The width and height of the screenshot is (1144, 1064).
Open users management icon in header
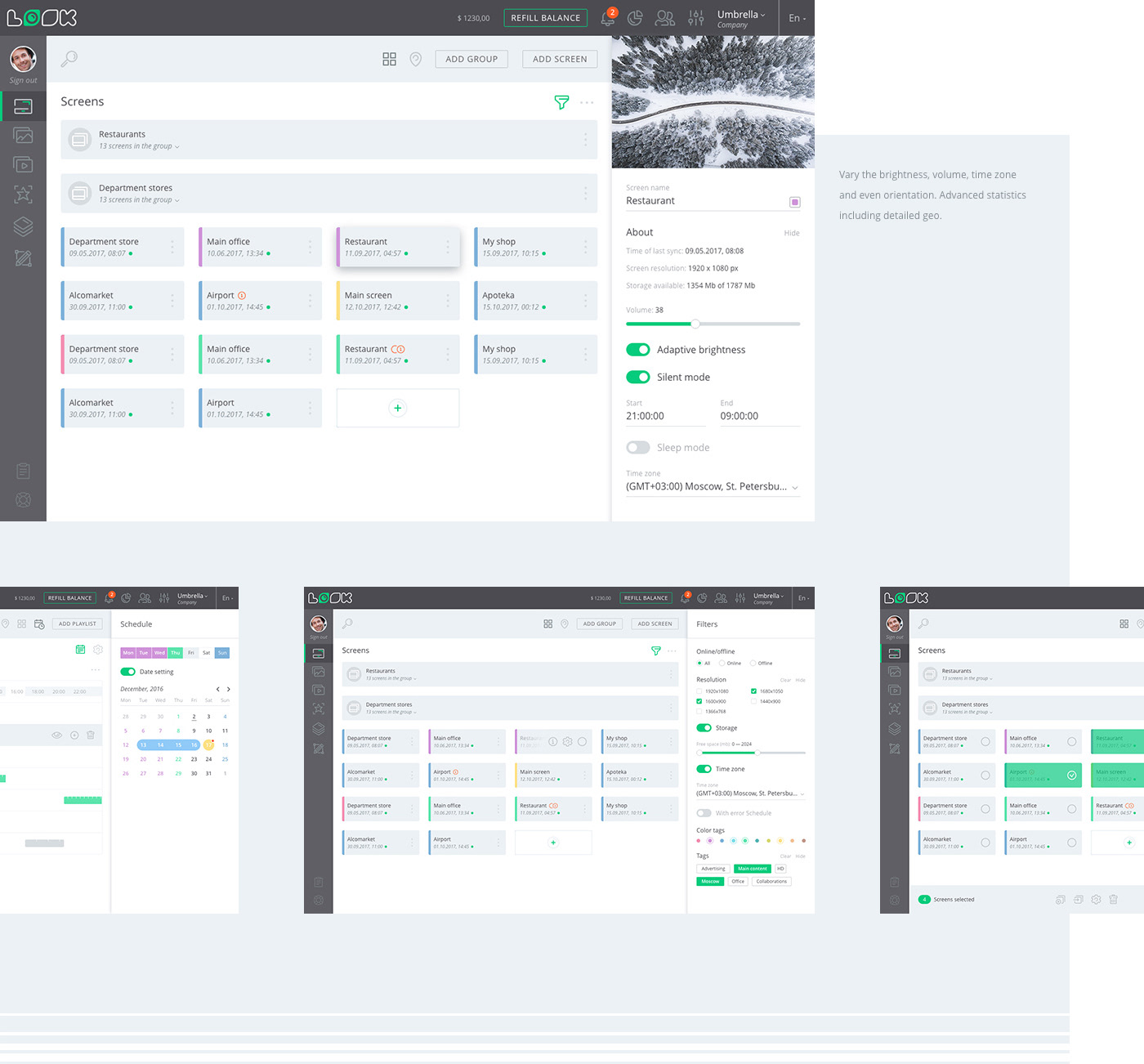tap(665, 18)
